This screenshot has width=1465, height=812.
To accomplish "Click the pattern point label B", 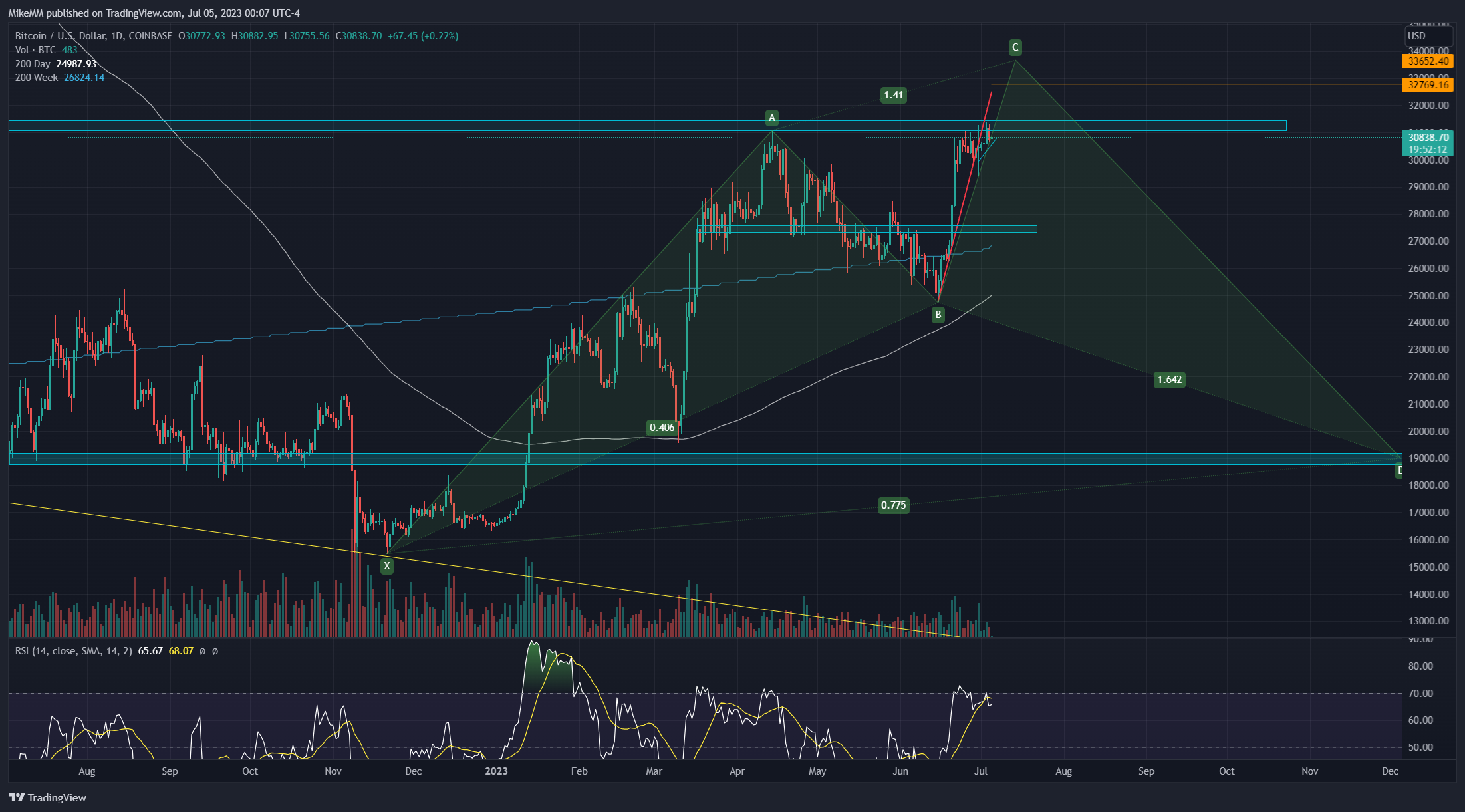I will click(x=938, y=315).
